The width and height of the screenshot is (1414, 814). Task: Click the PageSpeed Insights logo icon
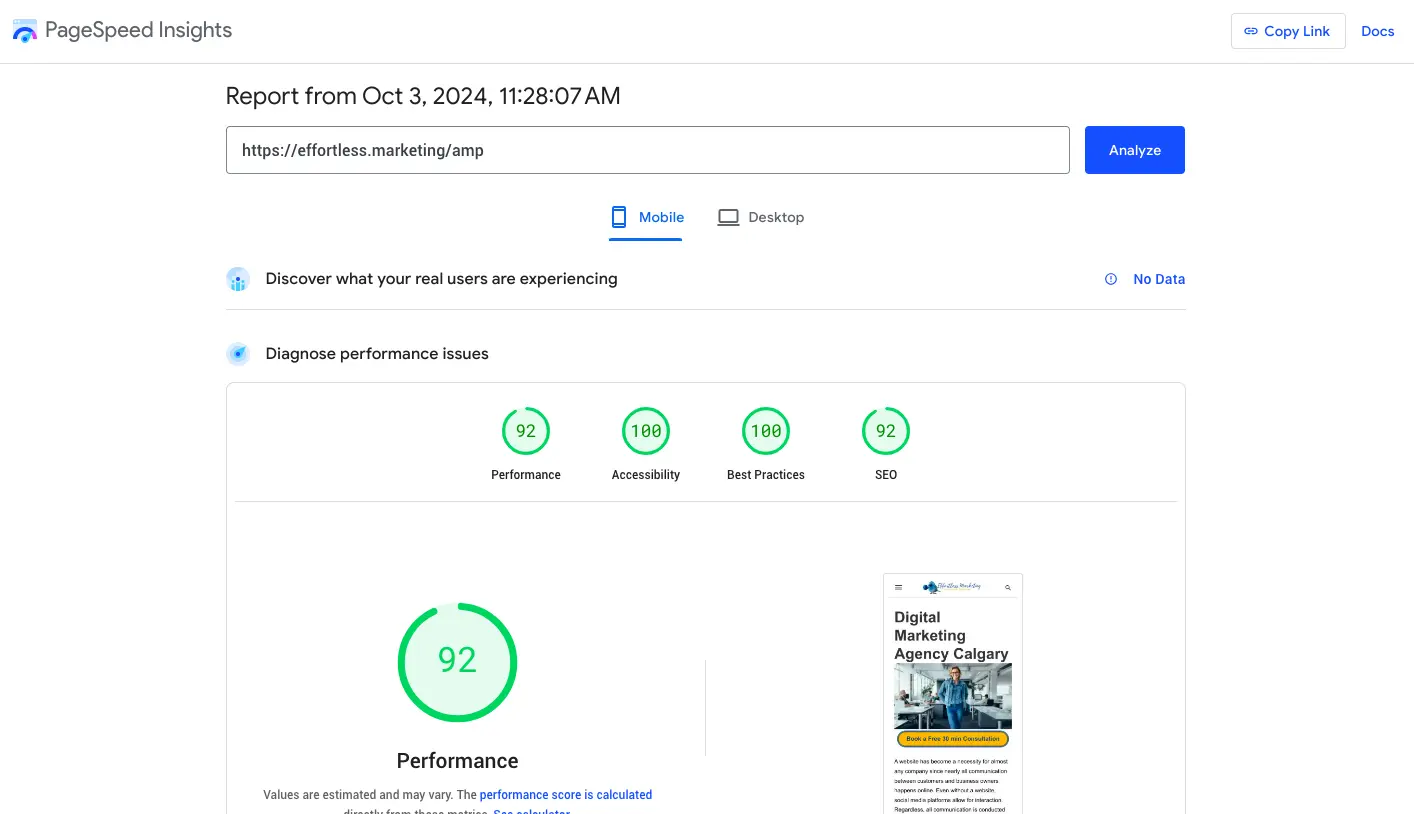click(x=25, y=31)
